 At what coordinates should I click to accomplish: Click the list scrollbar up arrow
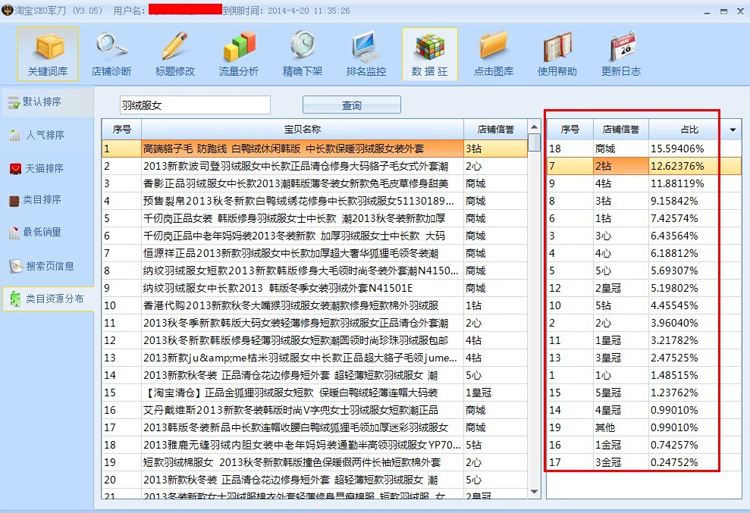tap(534, 127)
